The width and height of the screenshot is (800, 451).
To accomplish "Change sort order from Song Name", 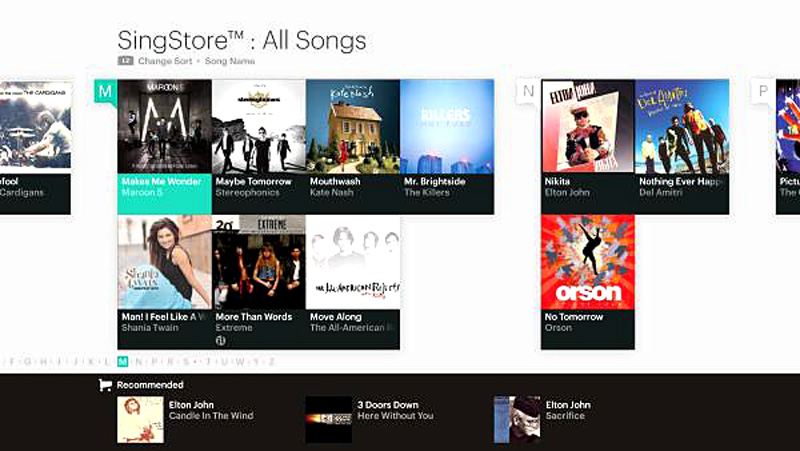I will coord(230,61).
